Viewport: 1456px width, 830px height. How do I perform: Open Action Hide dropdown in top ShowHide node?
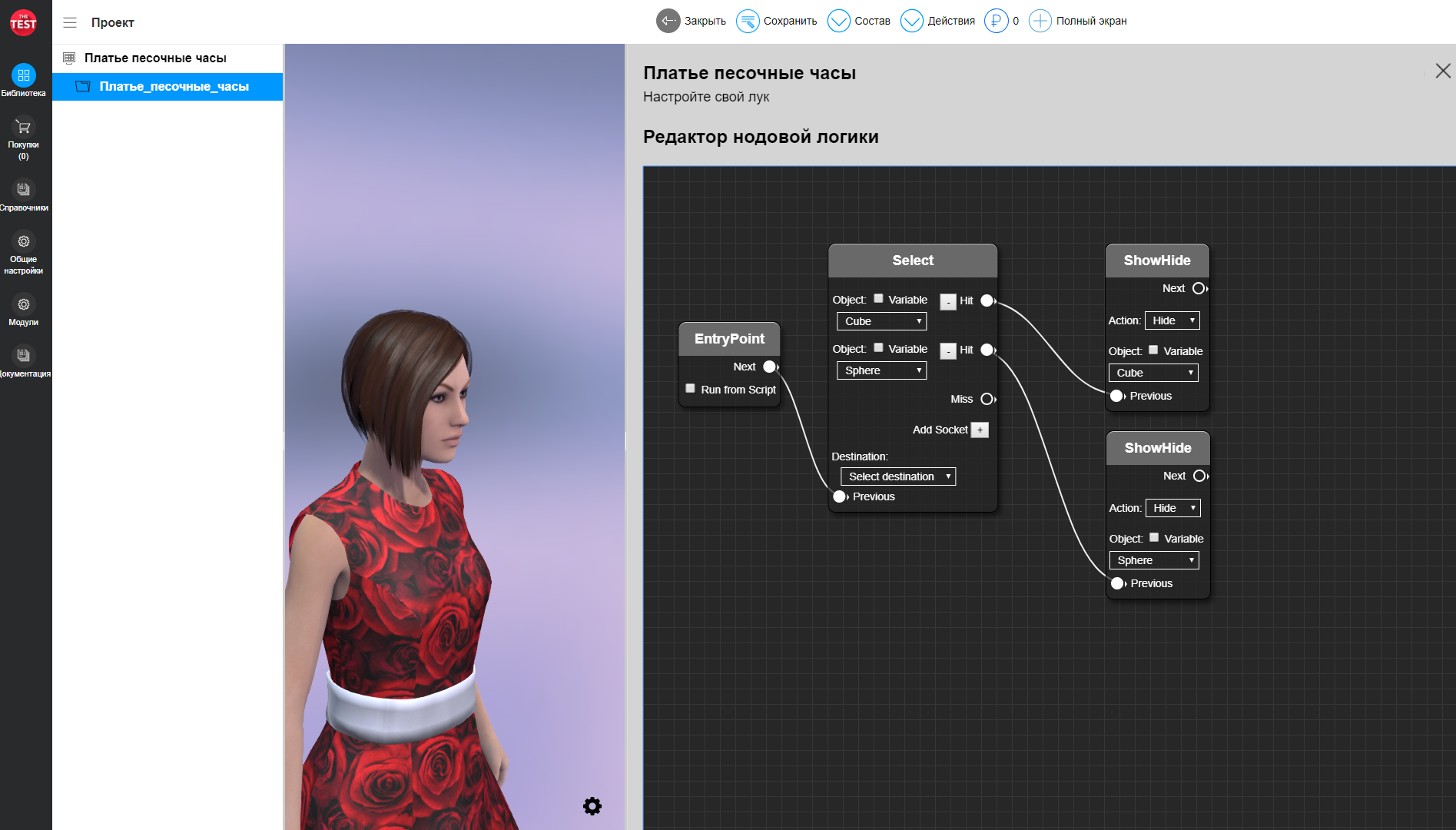coord(1172,320)
